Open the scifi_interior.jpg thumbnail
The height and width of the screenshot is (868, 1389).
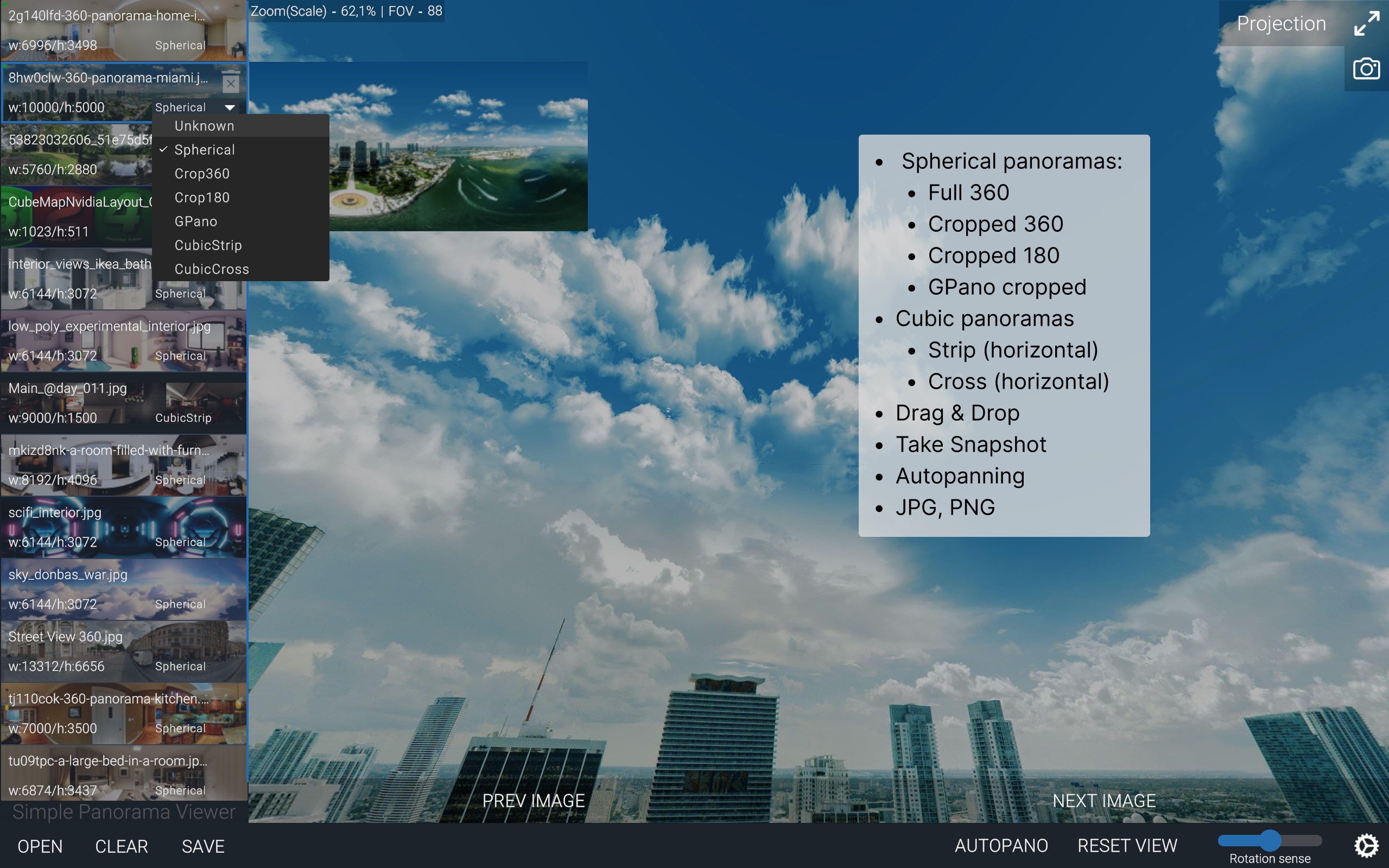(x=123, y=527)
